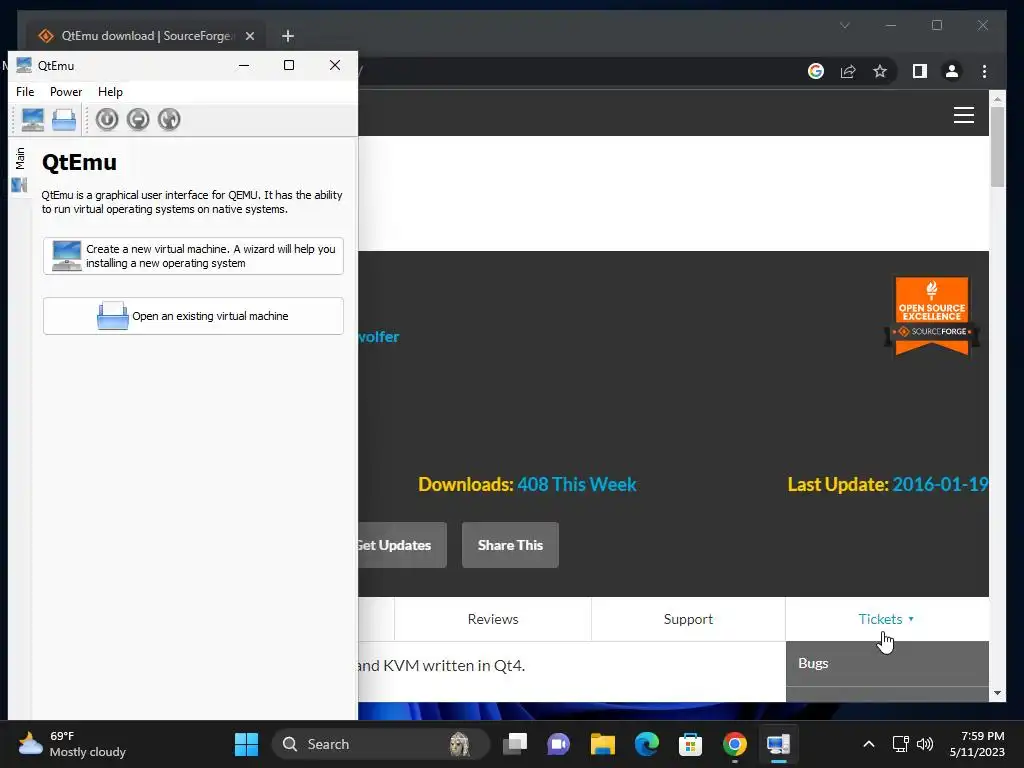1024x768 pixels.
Task: Click the Get Updates button
Action: 402,545
